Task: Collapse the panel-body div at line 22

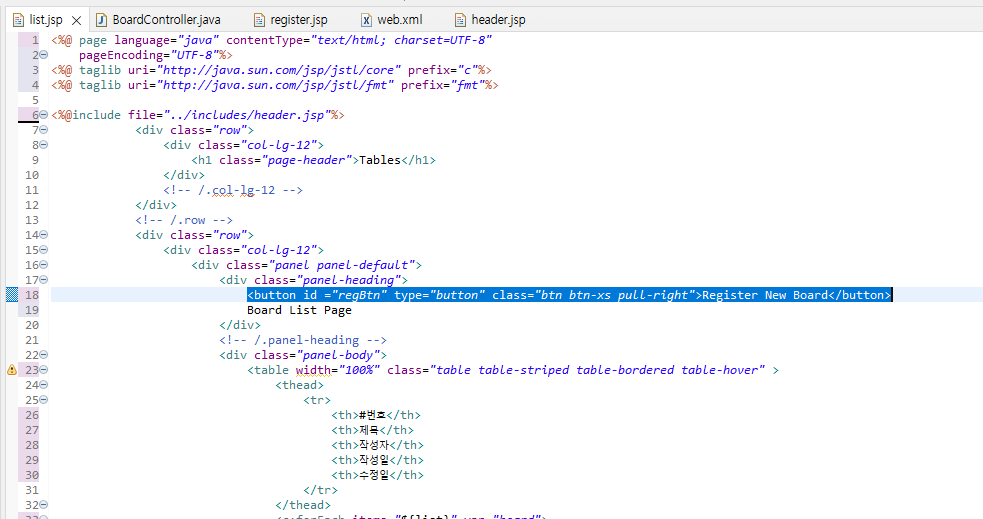Action: click(x=44, y=355)
